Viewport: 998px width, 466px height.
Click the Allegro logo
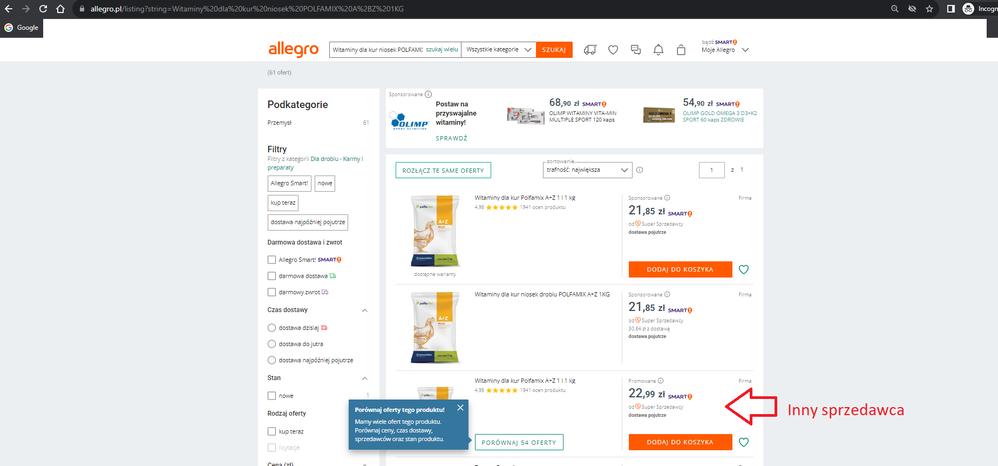[x=293, y=49]
